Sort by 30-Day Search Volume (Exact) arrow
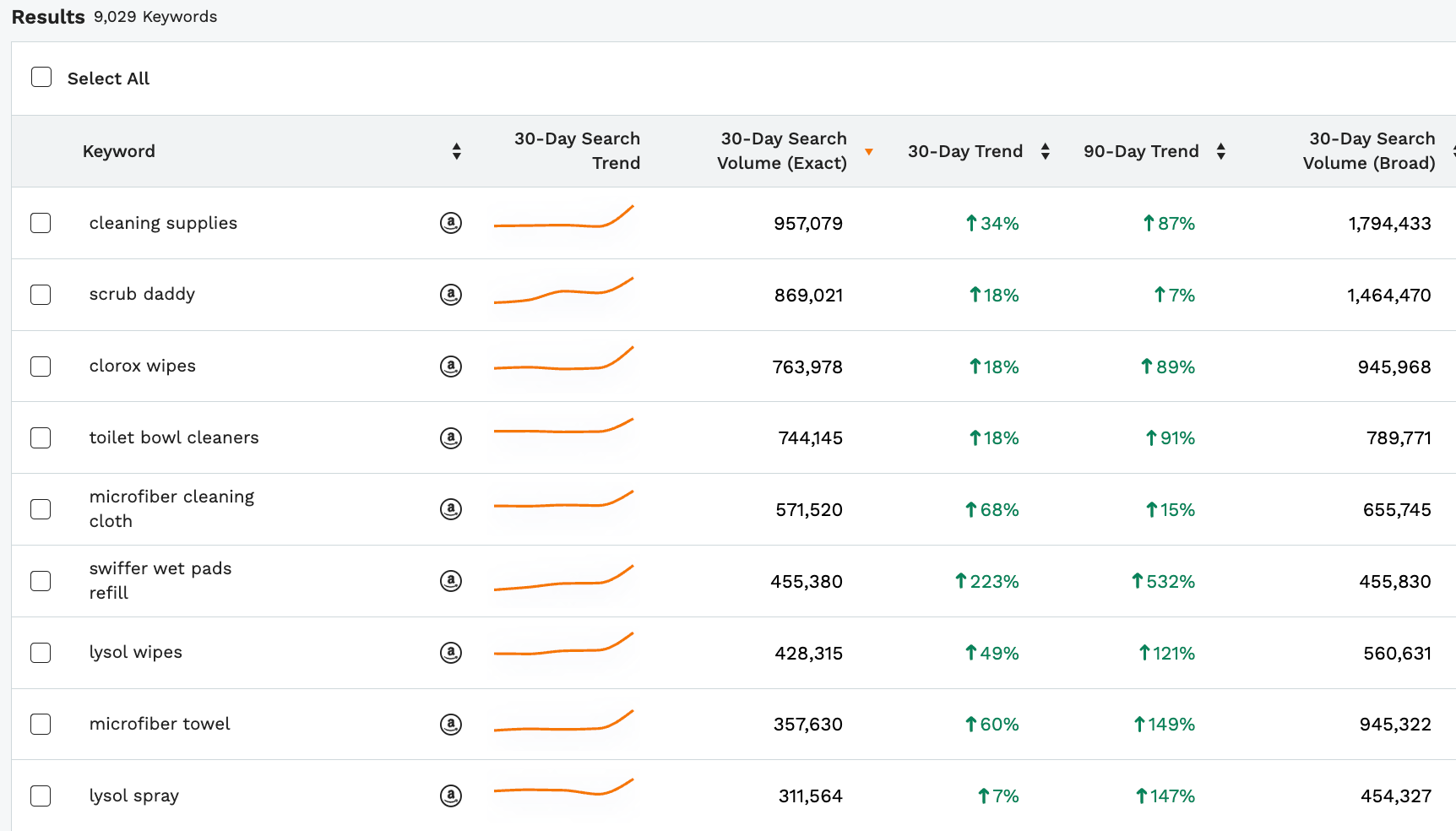 (868, 152)
